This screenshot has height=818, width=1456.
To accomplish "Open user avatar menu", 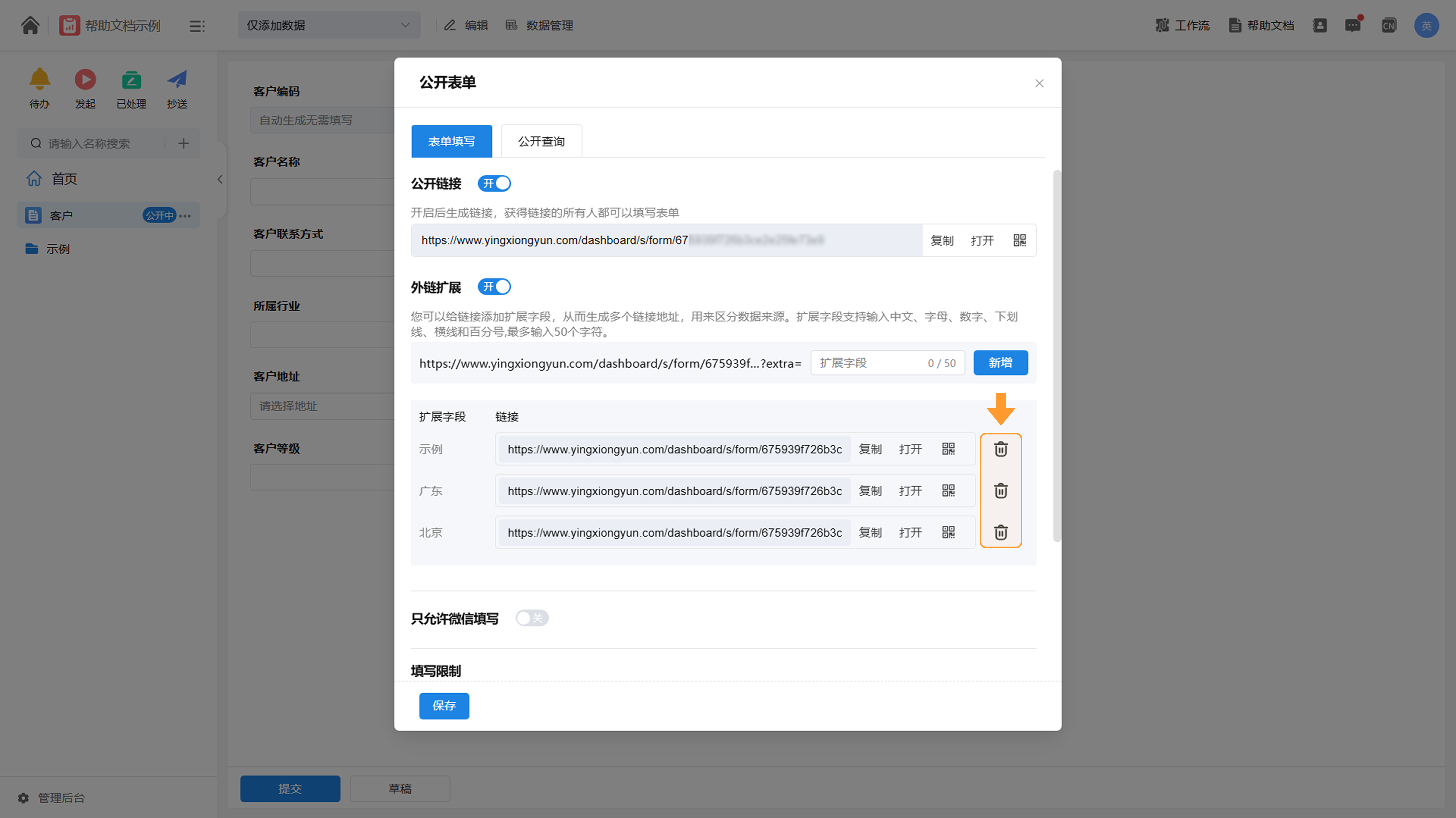I will click(x=1426, y=25).
